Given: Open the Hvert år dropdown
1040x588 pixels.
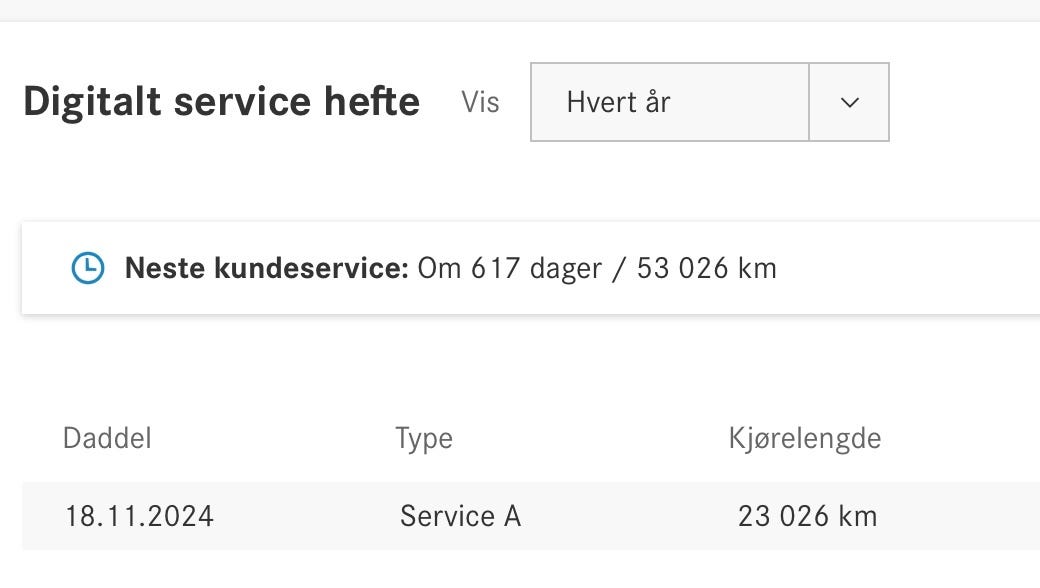Looking at the screenshot, I should (x=710, y=102).
